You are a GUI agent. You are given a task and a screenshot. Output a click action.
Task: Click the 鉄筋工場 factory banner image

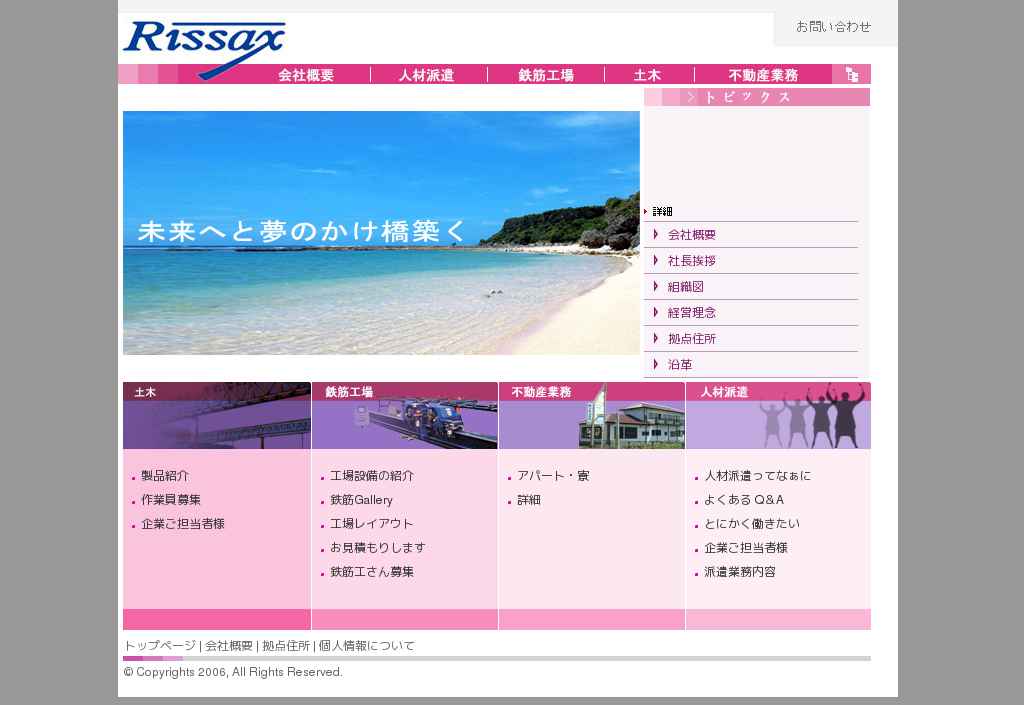coord(405,416)
